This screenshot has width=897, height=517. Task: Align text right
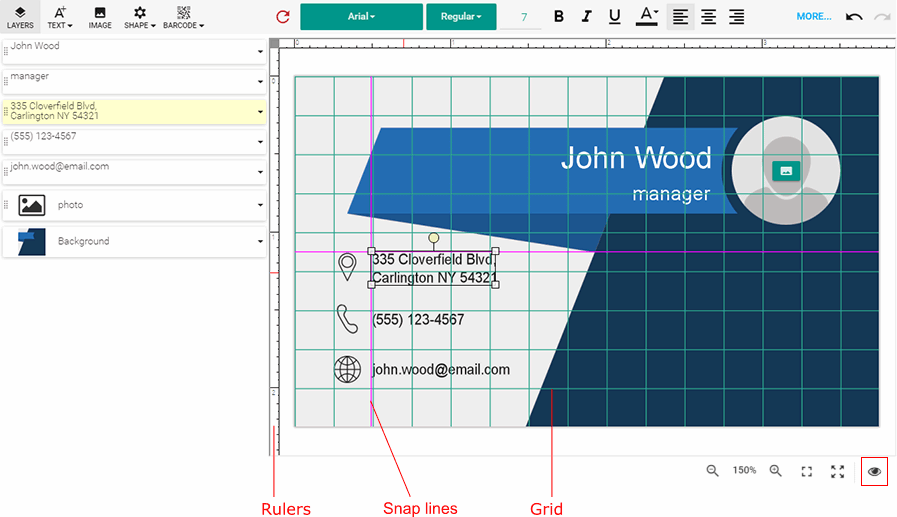coord(737,17)
